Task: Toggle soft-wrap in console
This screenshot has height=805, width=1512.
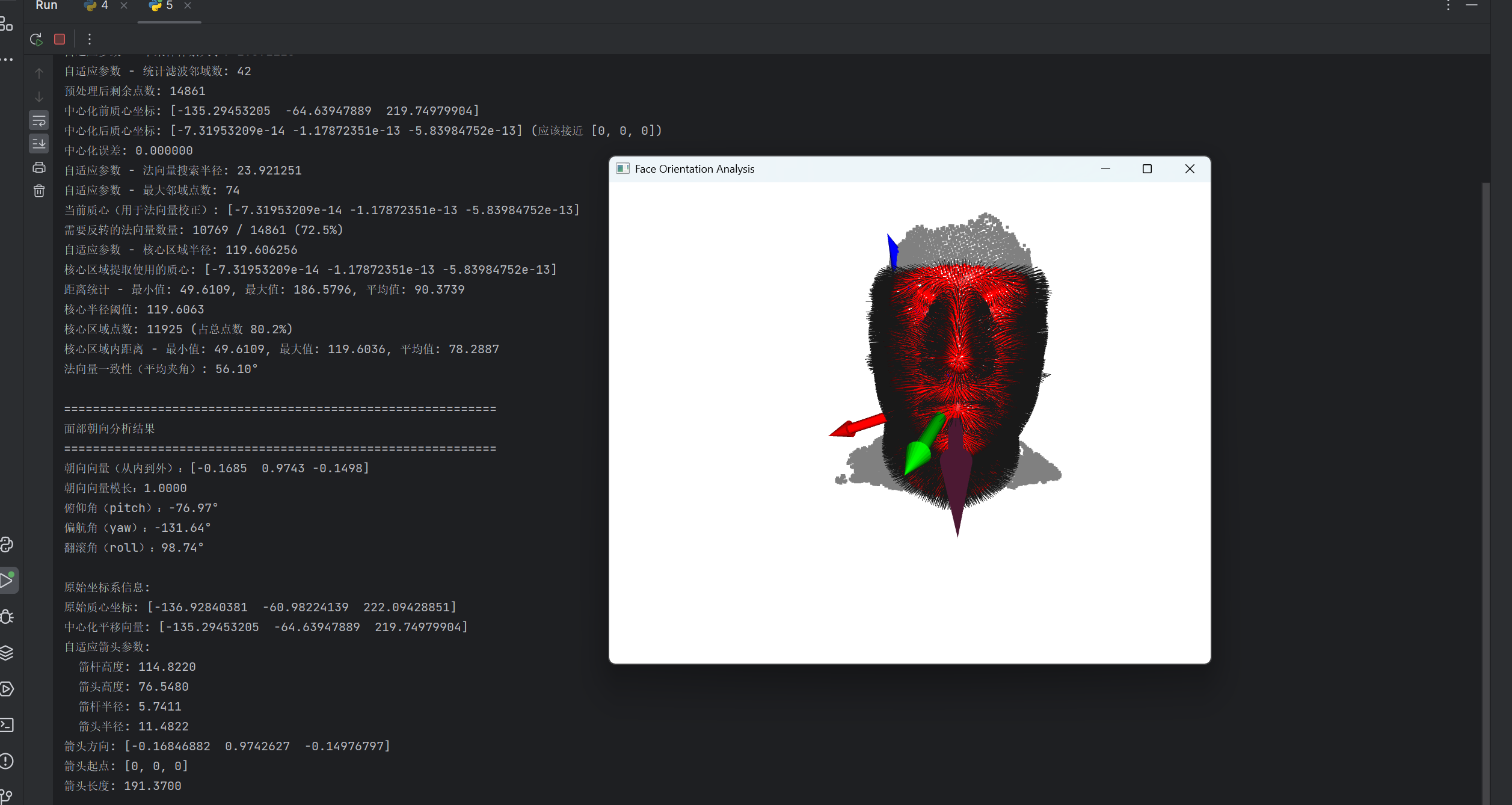Action: 39,121
